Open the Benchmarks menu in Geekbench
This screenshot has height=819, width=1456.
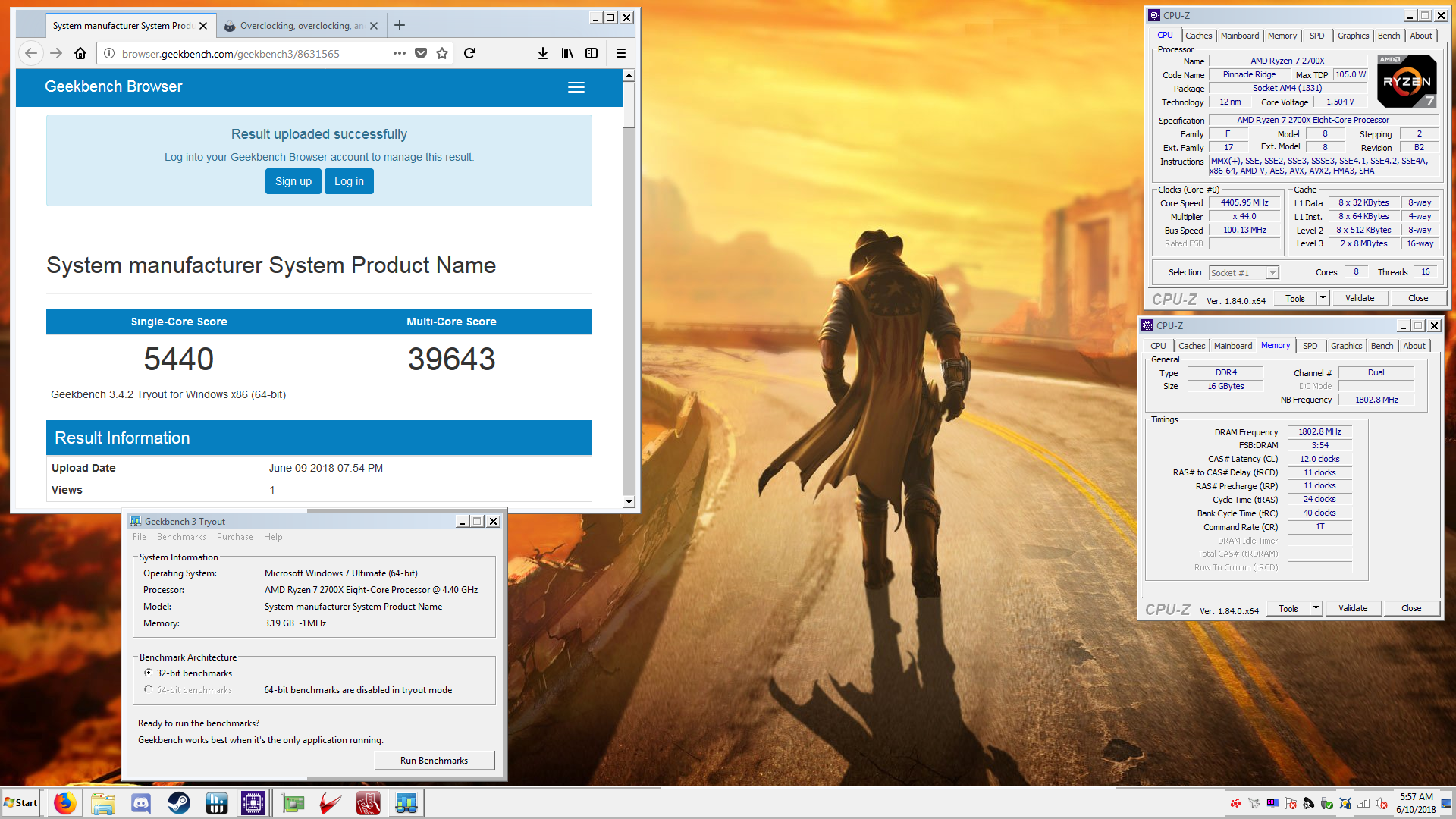coord(181,537)
